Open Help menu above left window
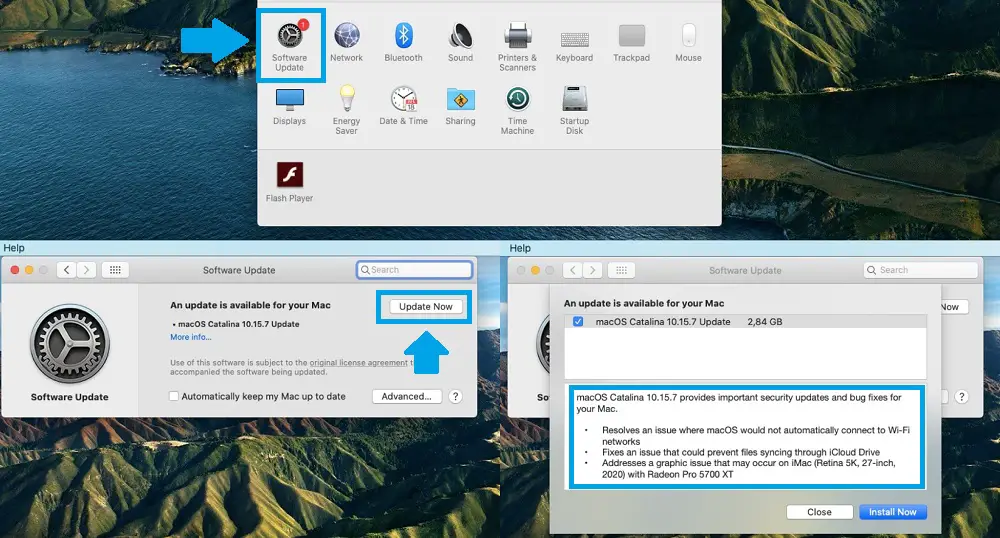The width and height of the screenshot is (1000, 538). pos(14,248)
